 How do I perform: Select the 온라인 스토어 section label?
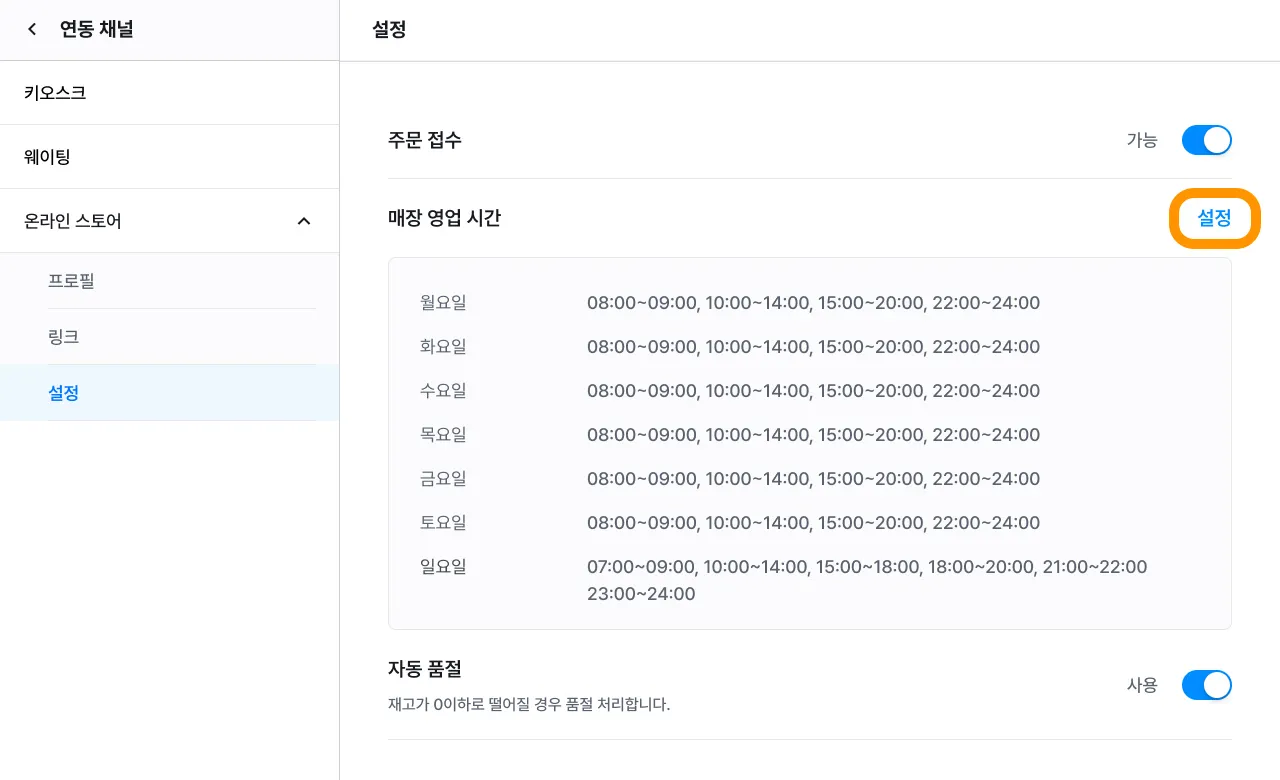coord(73,221)
